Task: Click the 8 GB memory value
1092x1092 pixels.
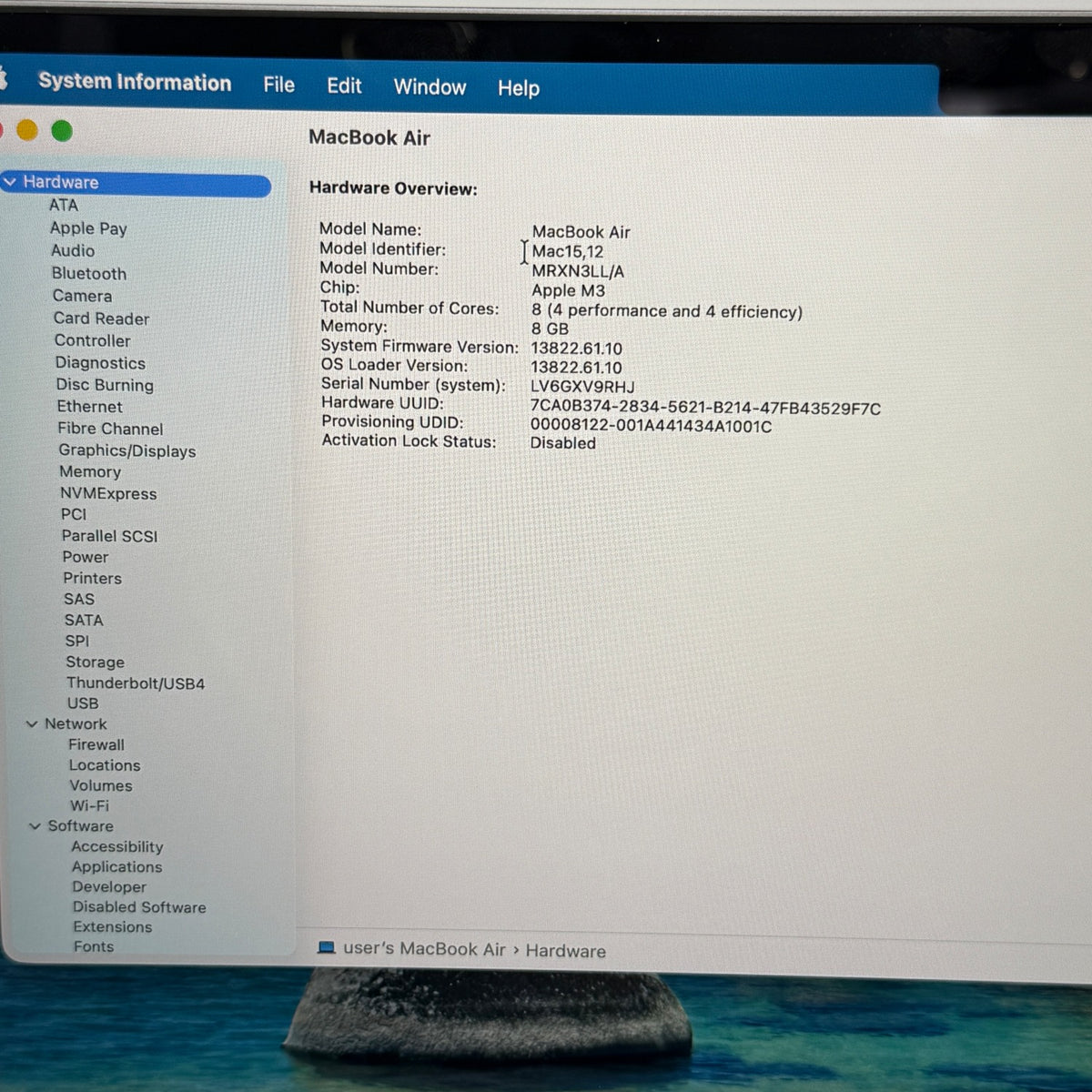Action: 550,329
